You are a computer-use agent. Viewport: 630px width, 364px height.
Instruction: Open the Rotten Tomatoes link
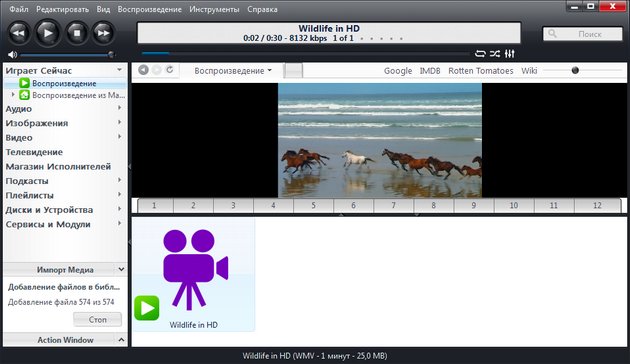point(481,71)
